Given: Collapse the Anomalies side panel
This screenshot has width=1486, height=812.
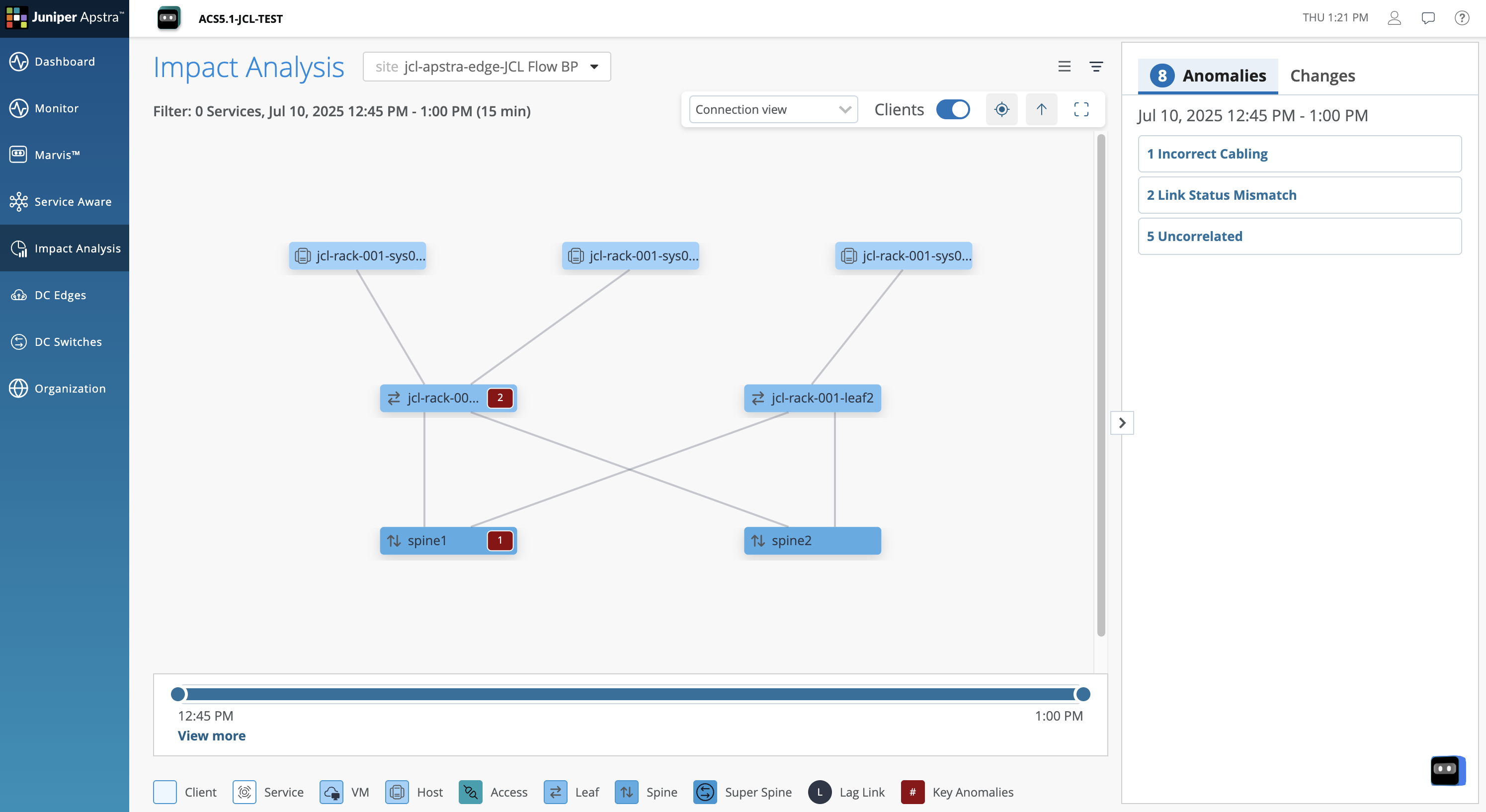Looking at the screenshot, I should coord(1122,423).
